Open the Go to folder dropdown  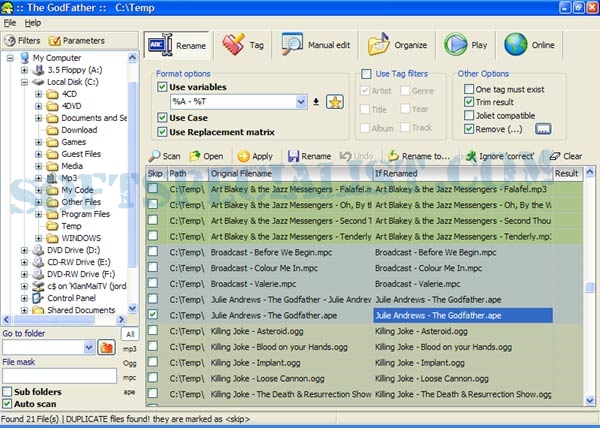pos(89,348)
